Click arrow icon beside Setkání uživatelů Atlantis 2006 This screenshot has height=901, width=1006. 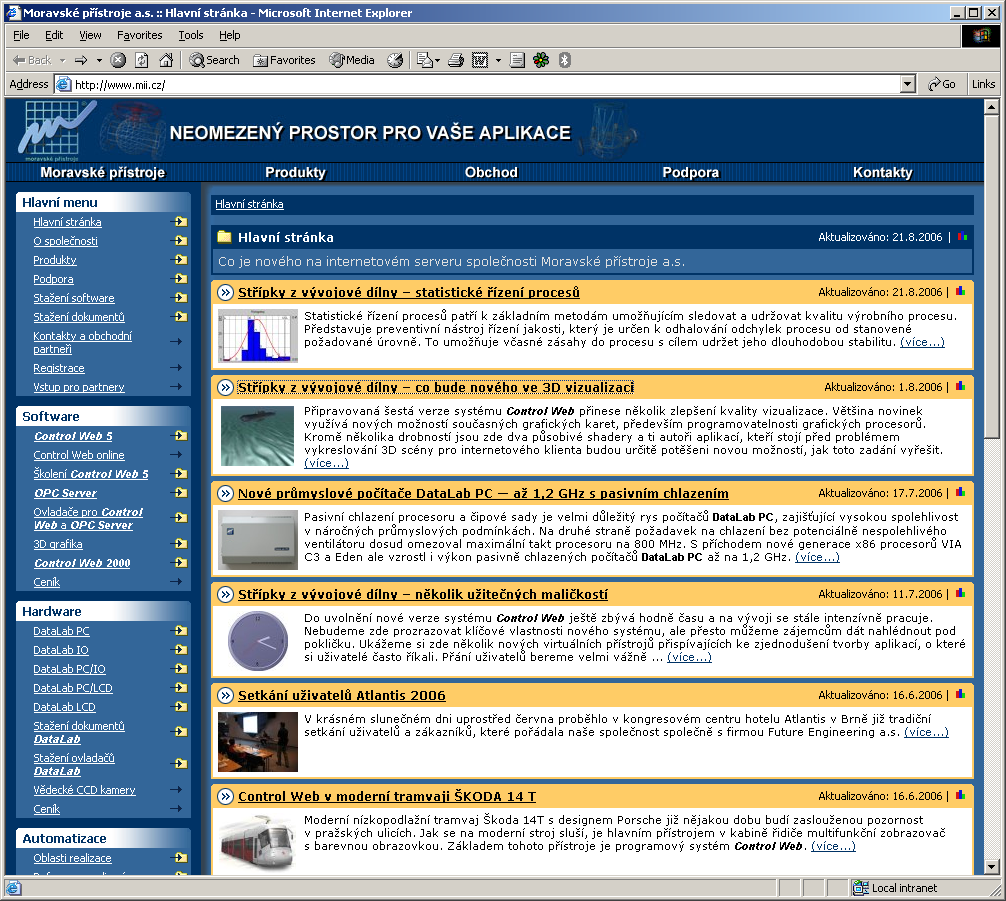pos(223,695)
